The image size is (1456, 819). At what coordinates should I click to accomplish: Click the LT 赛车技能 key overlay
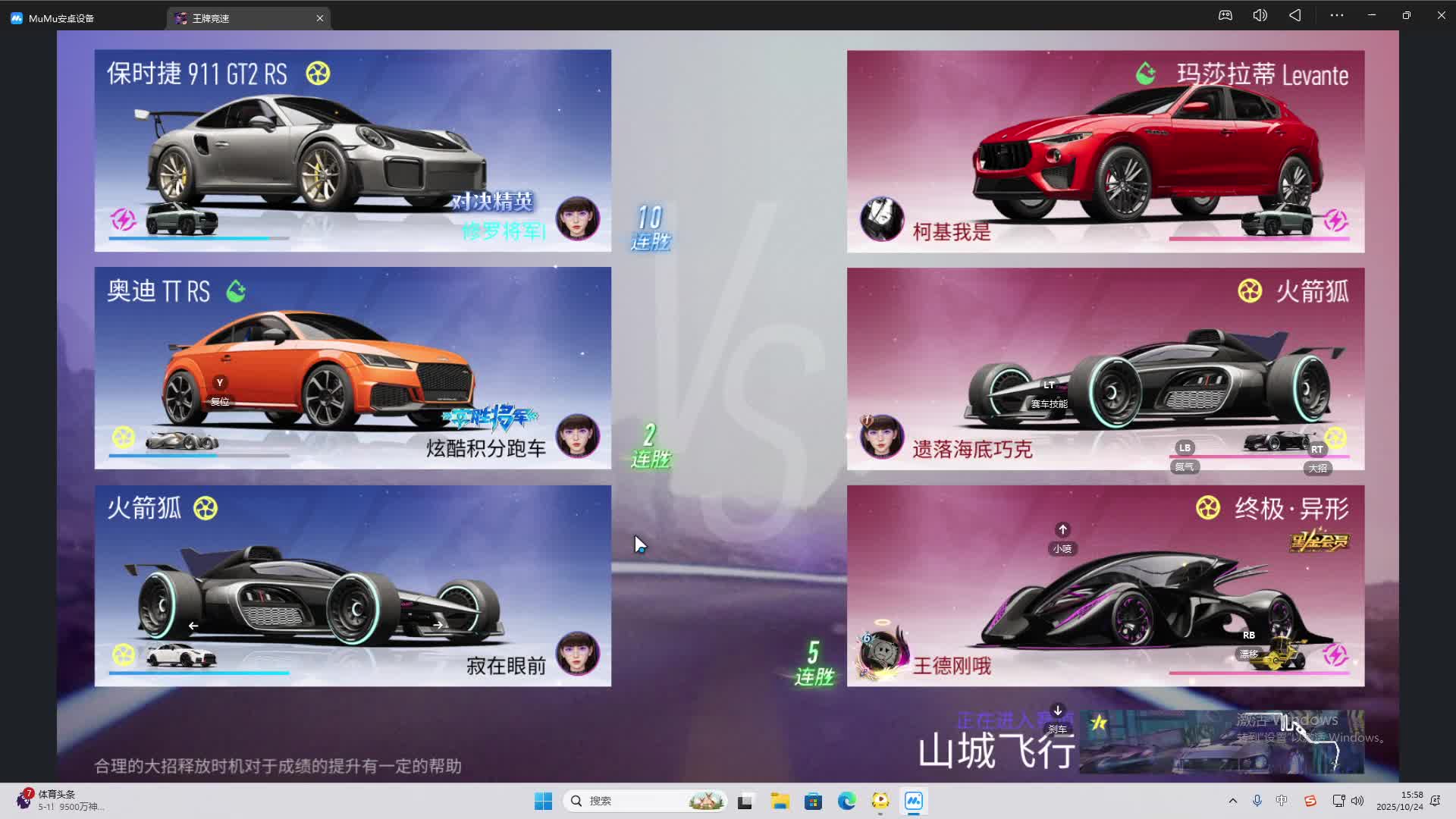click(x=1049, y=385)
